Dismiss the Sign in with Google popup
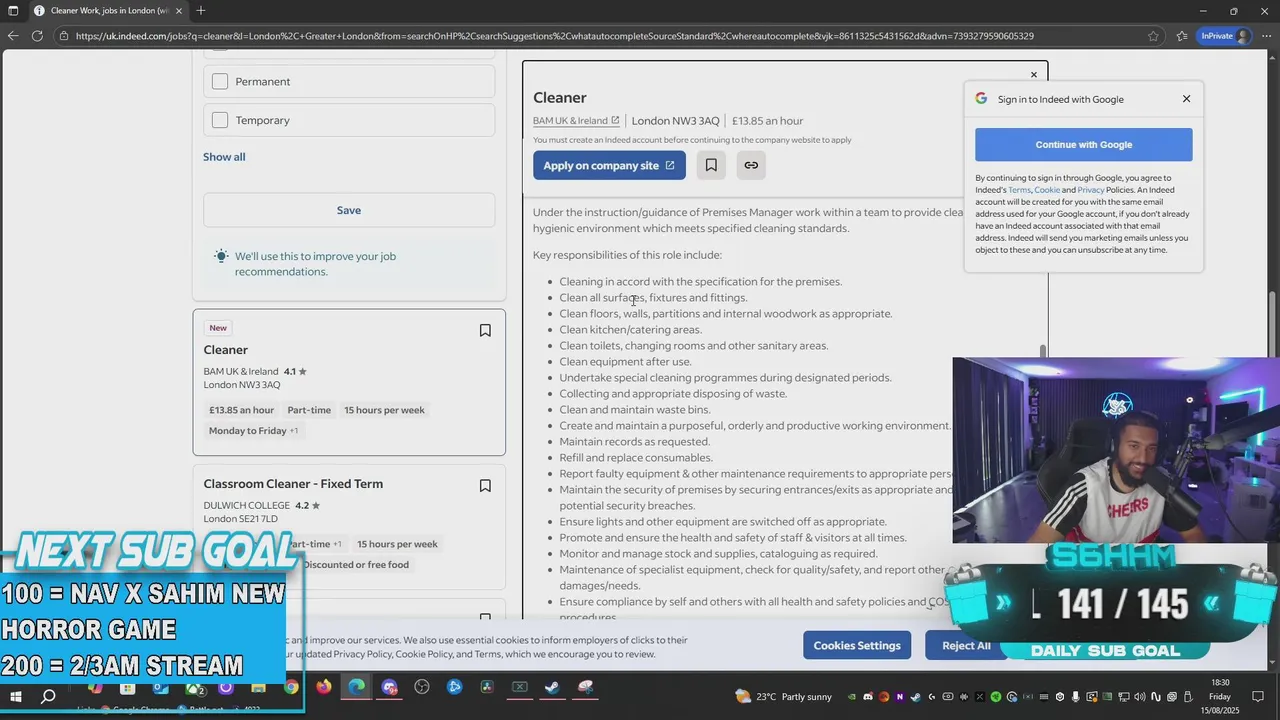Image resolution: width=1280 pixels, height=720 pixels. [x=1187, y=99]
